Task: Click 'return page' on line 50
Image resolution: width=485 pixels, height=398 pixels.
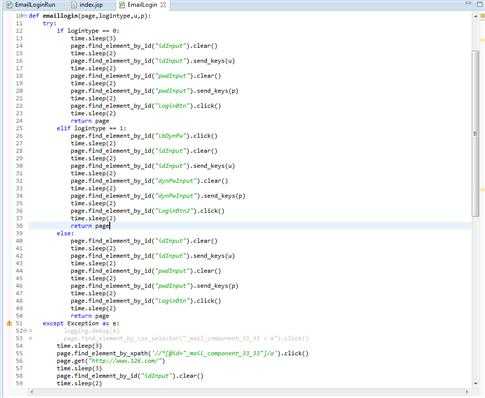Action: point(90,316)
